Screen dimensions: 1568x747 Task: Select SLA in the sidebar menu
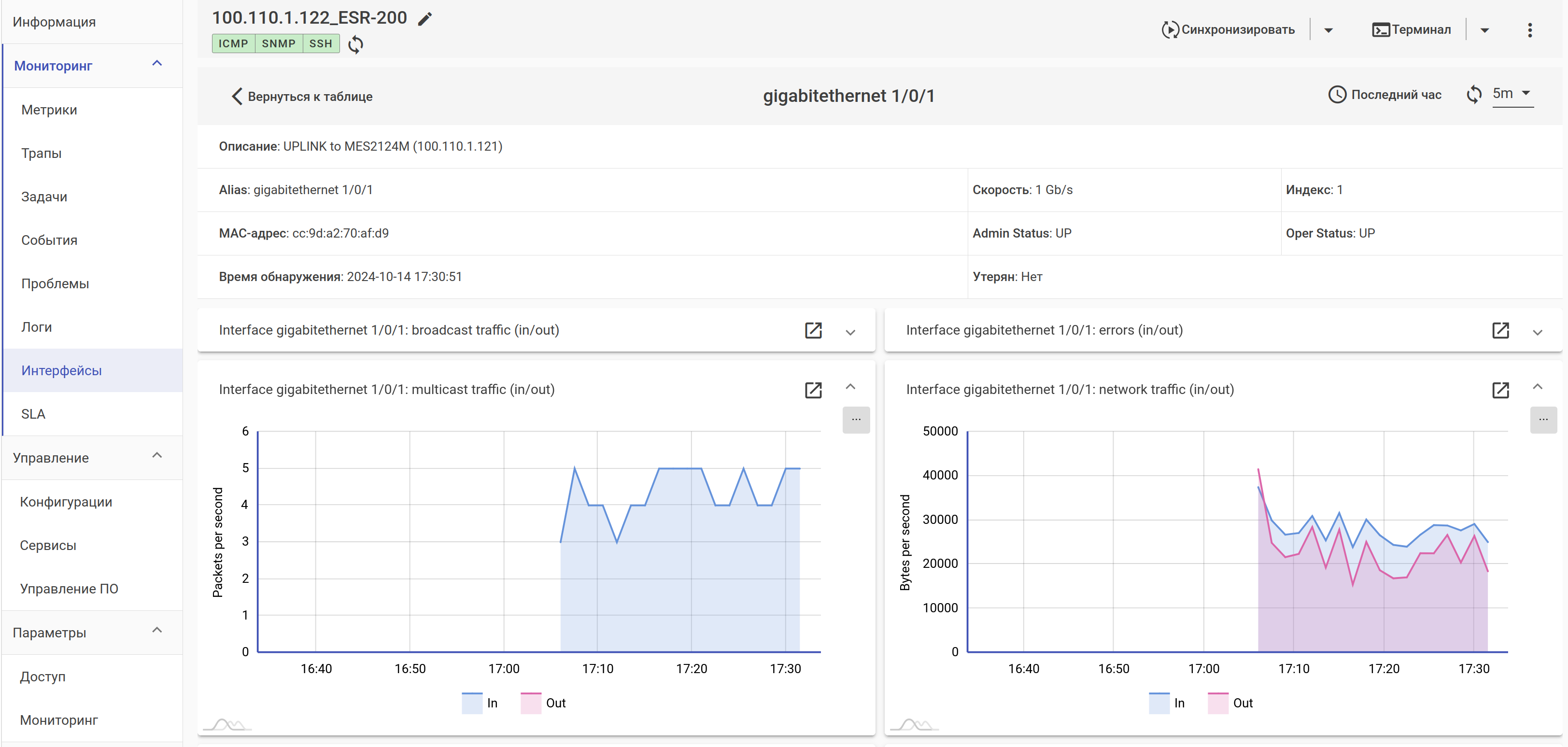coord(33,414)
